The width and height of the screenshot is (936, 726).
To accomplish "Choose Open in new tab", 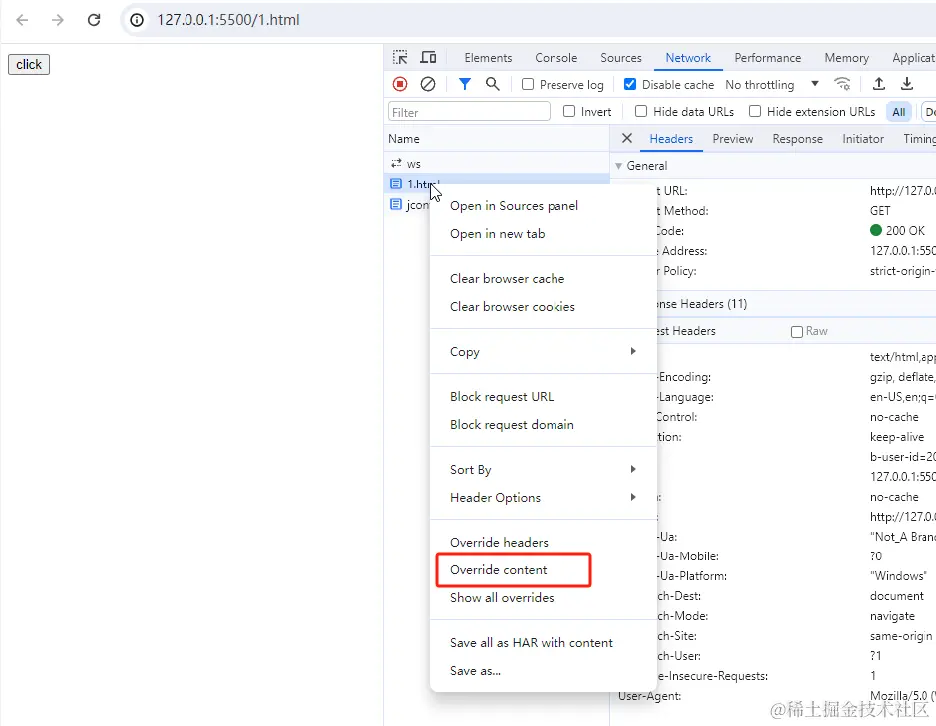I will pos(543,233).
